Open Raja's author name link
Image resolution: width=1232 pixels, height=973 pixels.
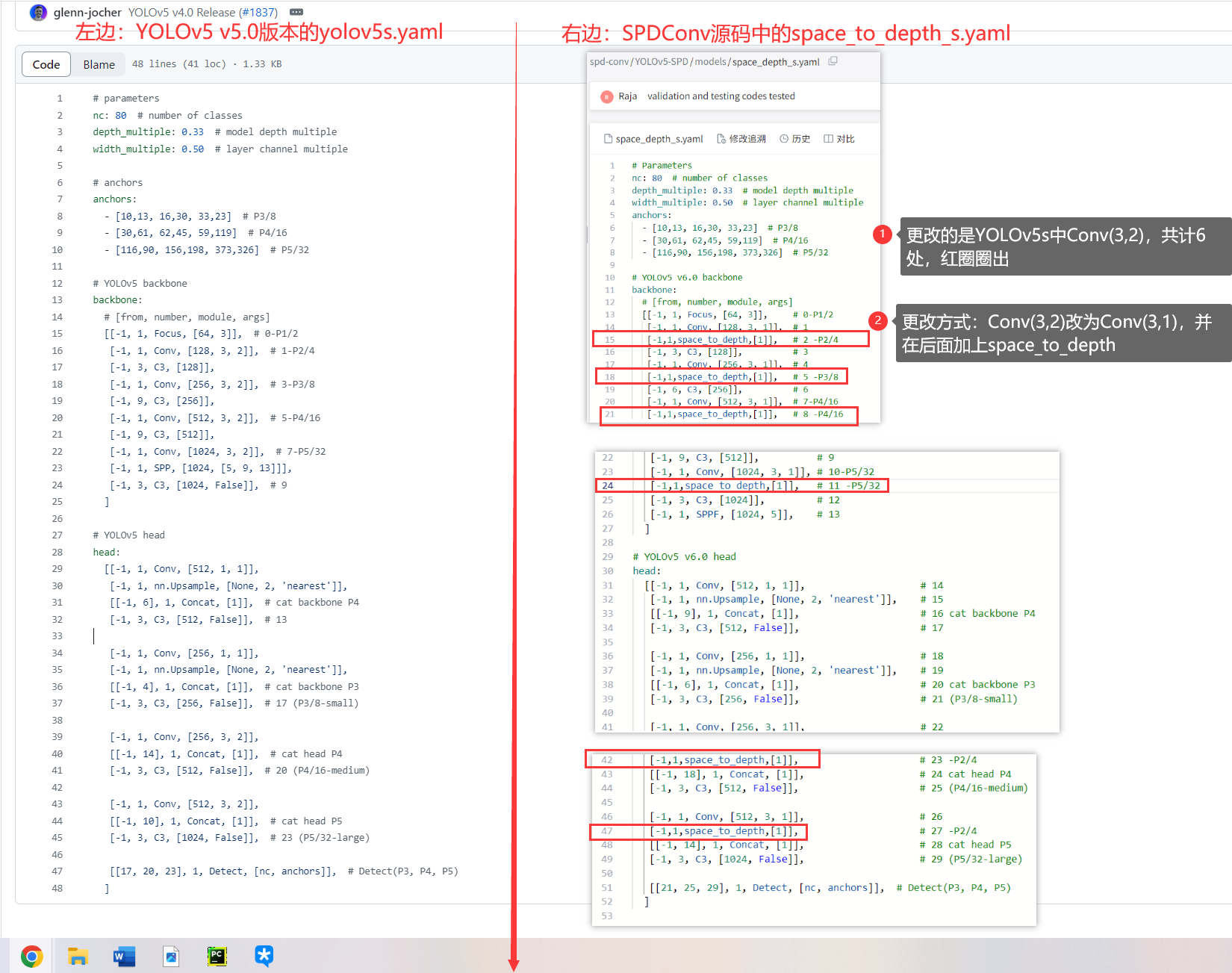(627, 96)
